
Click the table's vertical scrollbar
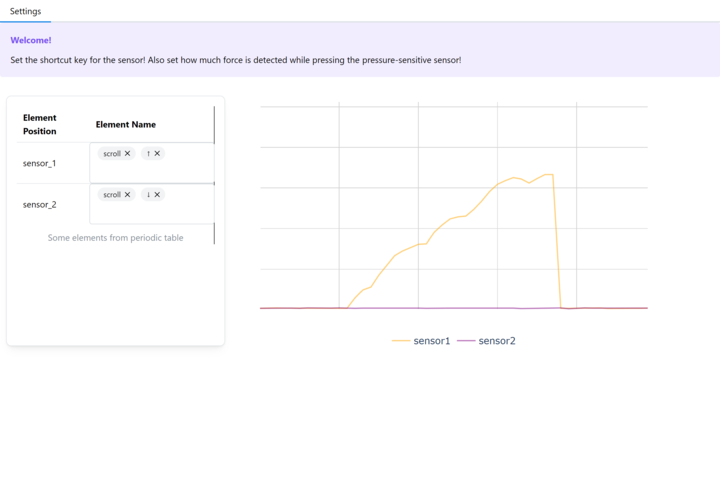[214, 175]
